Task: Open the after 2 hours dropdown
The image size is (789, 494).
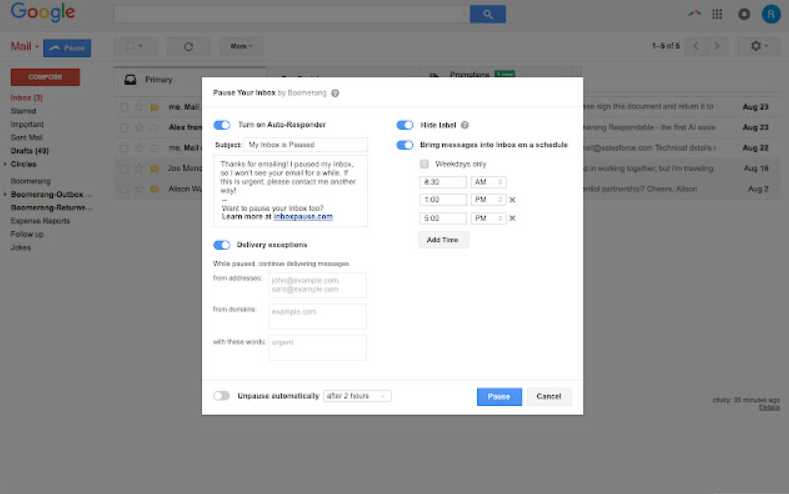Action: coord(357,396)
